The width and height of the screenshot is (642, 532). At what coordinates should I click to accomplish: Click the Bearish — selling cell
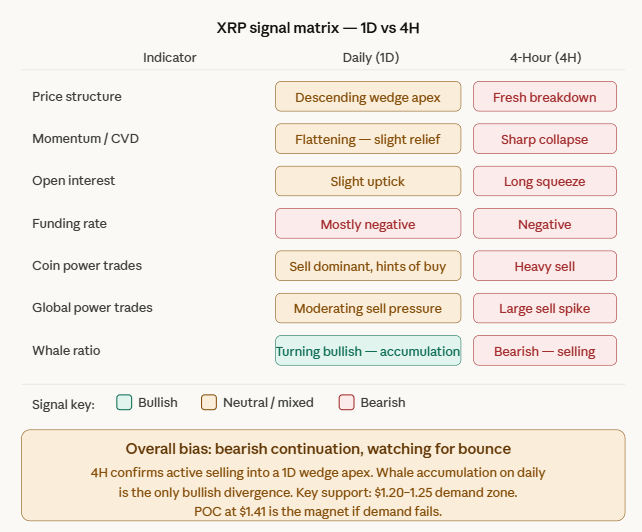544,351
